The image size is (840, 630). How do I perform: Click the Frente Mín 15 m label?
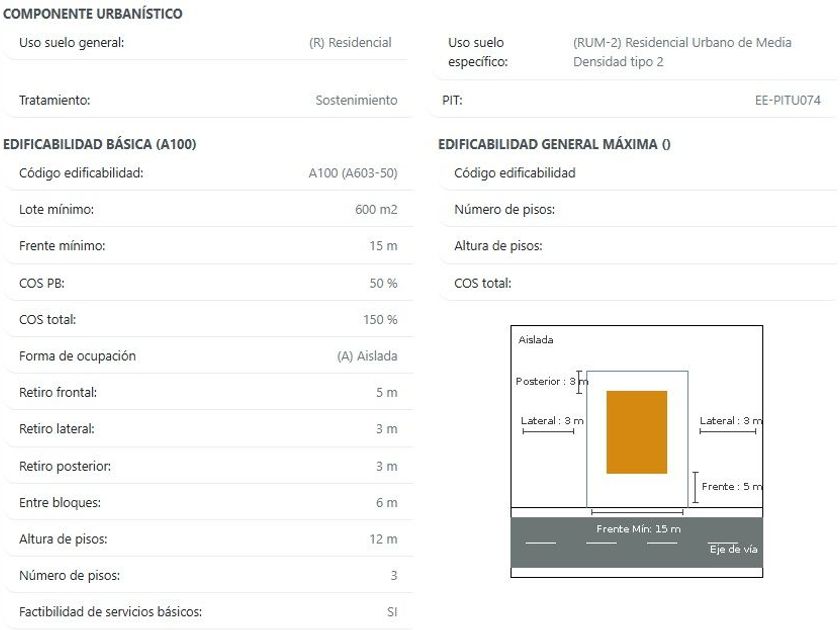click(x=638, y=529)
